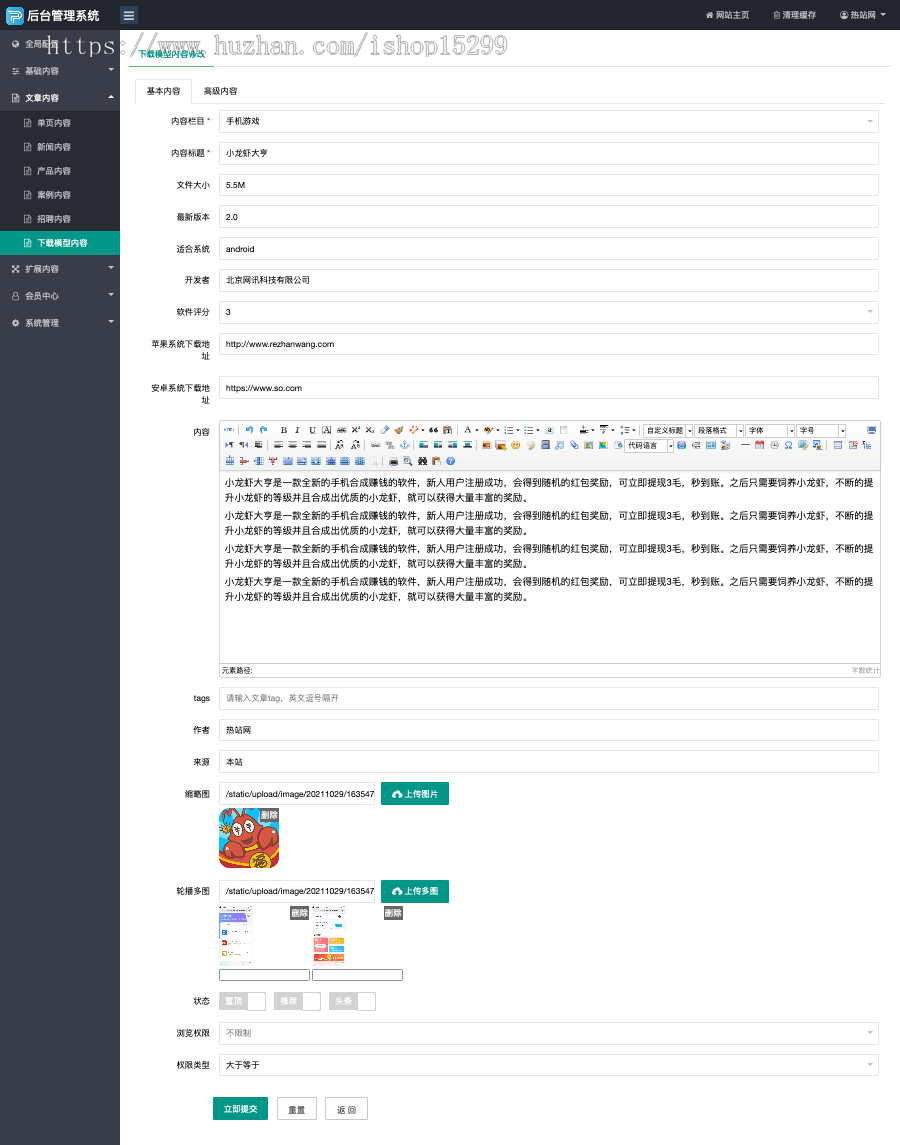The image size is (900, 1145).
Task: Open 新闻内容 in the sidebar
Action: (x=54, y=147)
